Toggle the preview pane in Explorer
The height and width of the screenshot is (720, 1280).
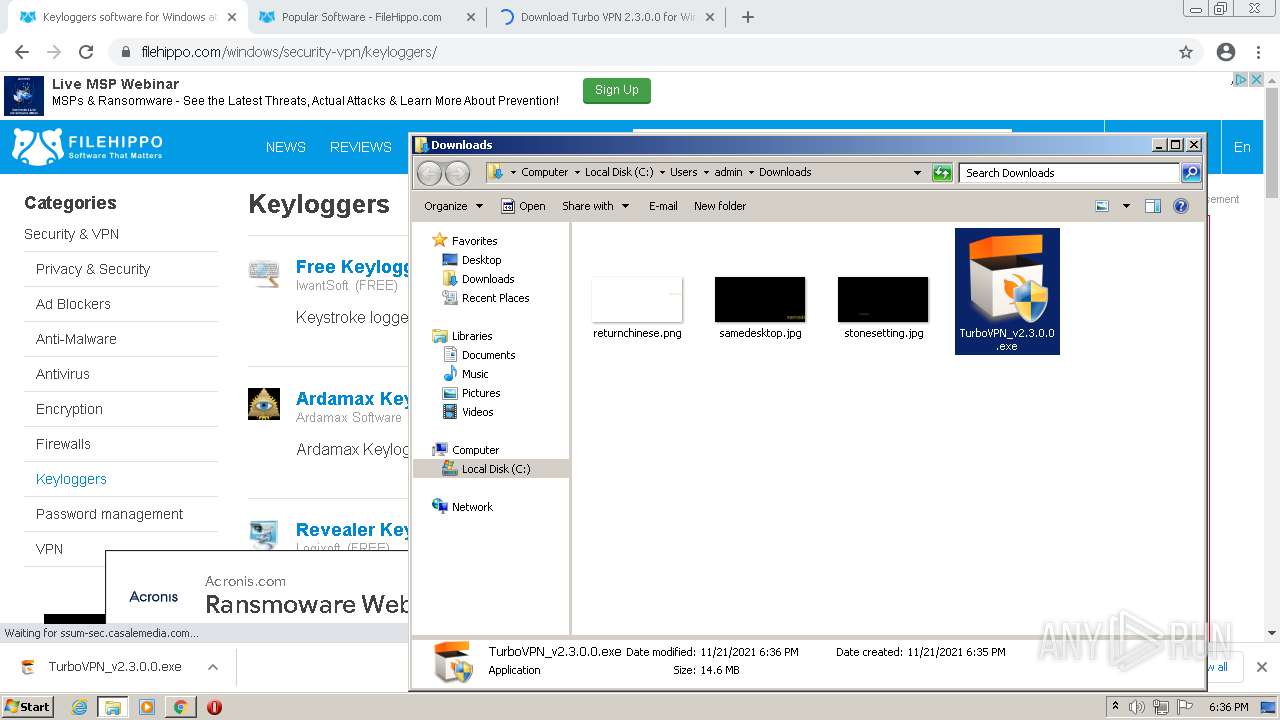(1153, 206)
